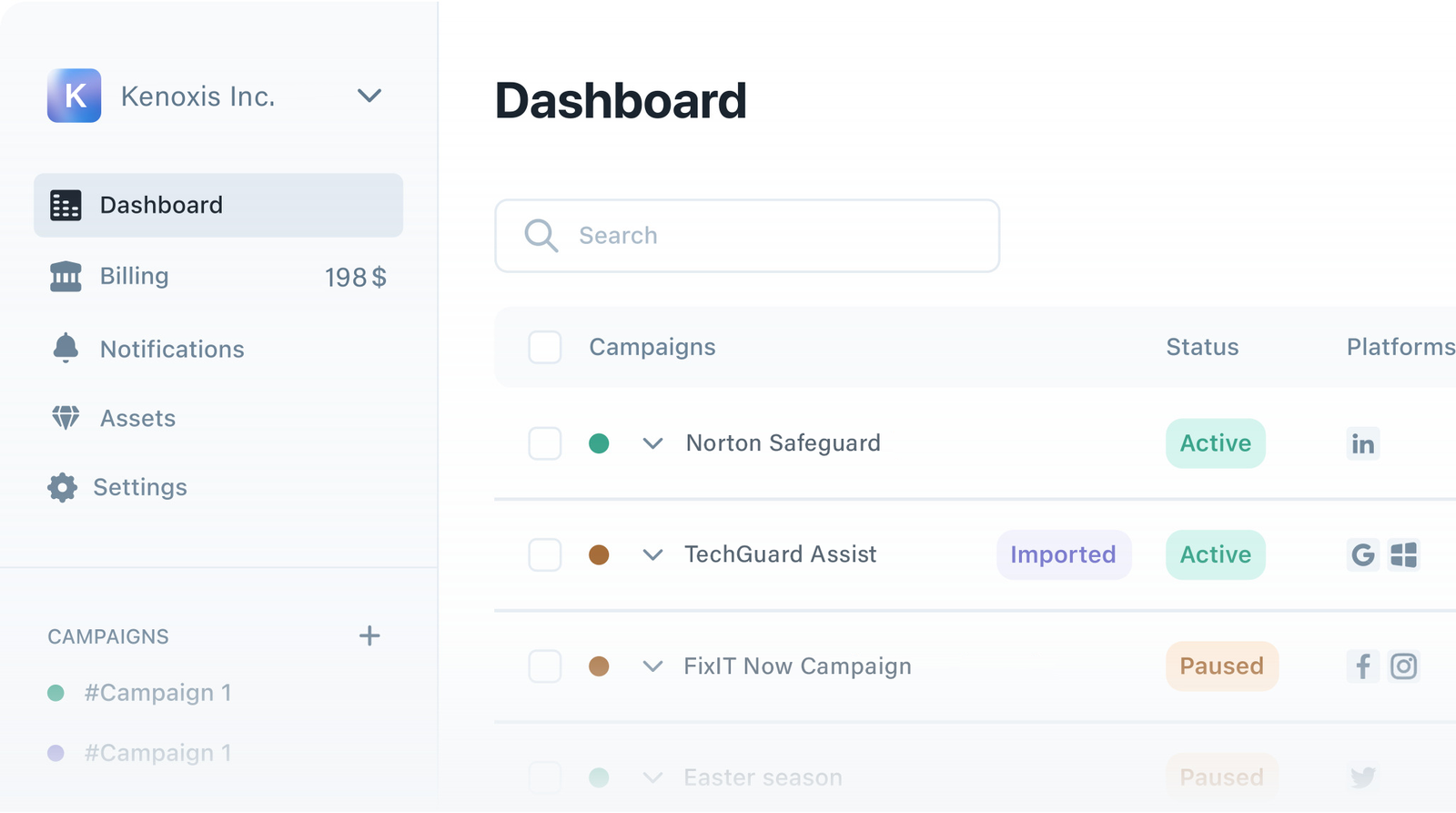Click the Twitter icon on Easter season row

(1362, 777)
